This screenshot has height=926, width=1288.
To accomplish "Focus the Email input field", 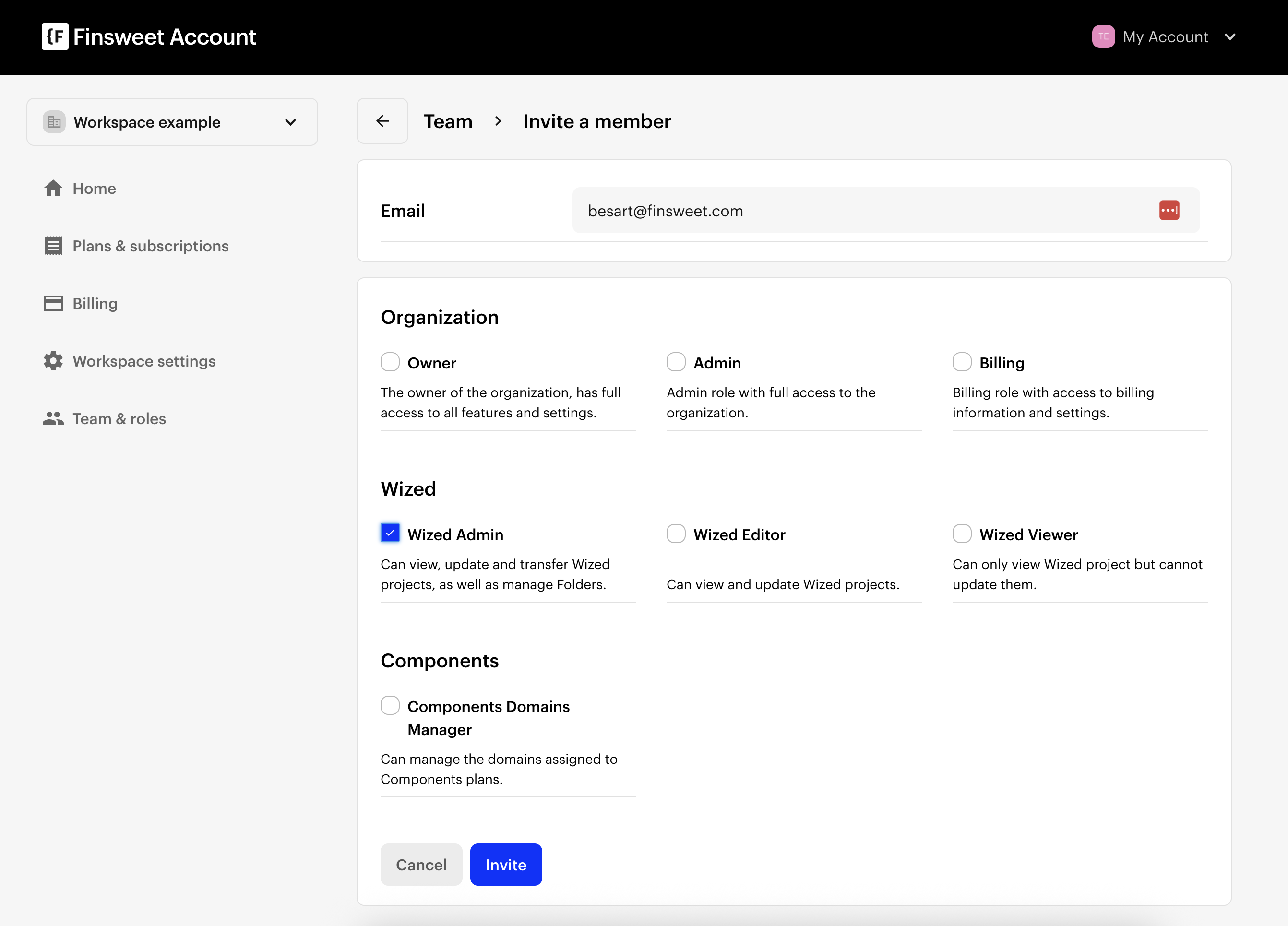I will pyautogui.click(x=886, y=211).
